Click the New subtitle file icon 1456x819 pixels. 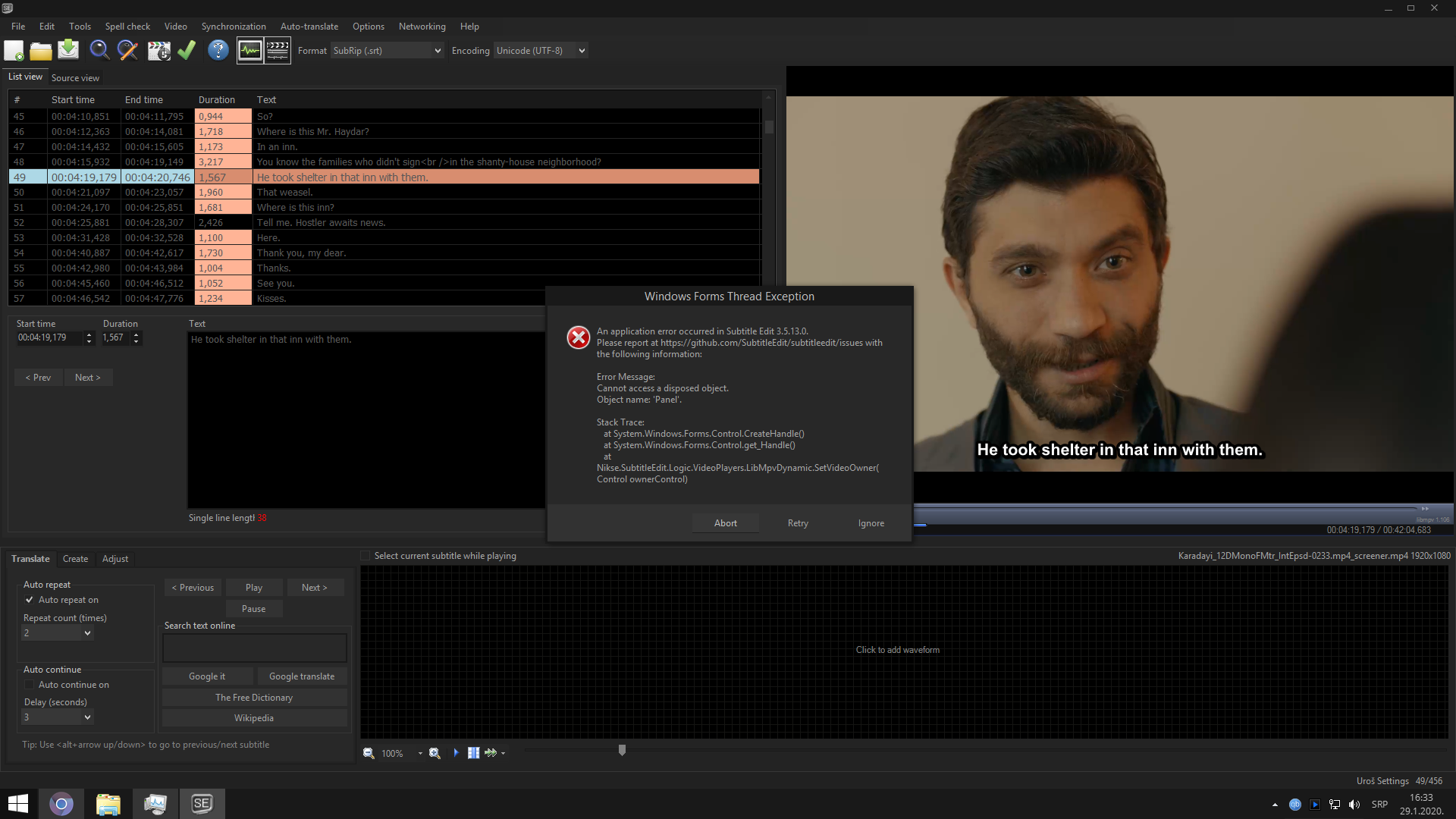14,51
